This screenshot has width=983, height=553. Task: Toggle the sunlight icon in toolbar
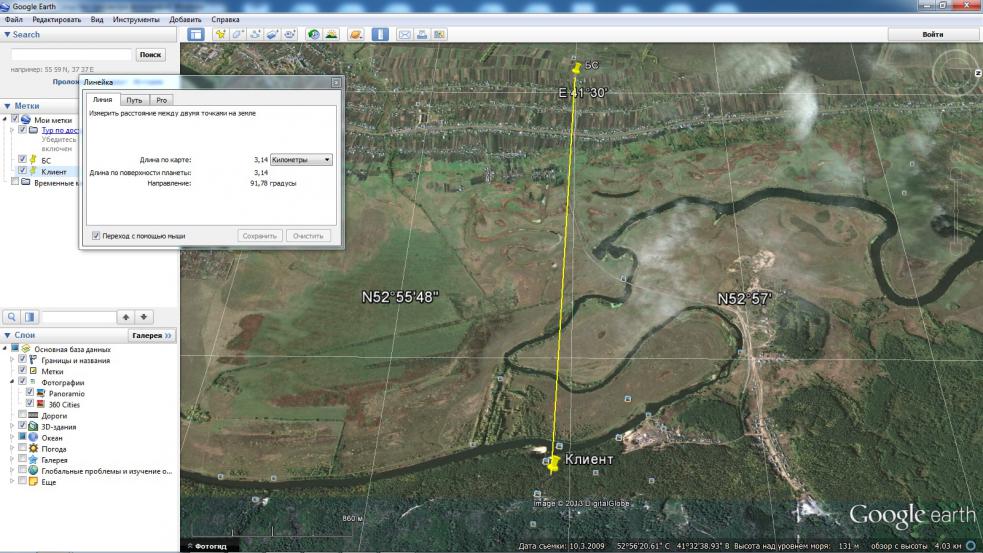[331, 34]
